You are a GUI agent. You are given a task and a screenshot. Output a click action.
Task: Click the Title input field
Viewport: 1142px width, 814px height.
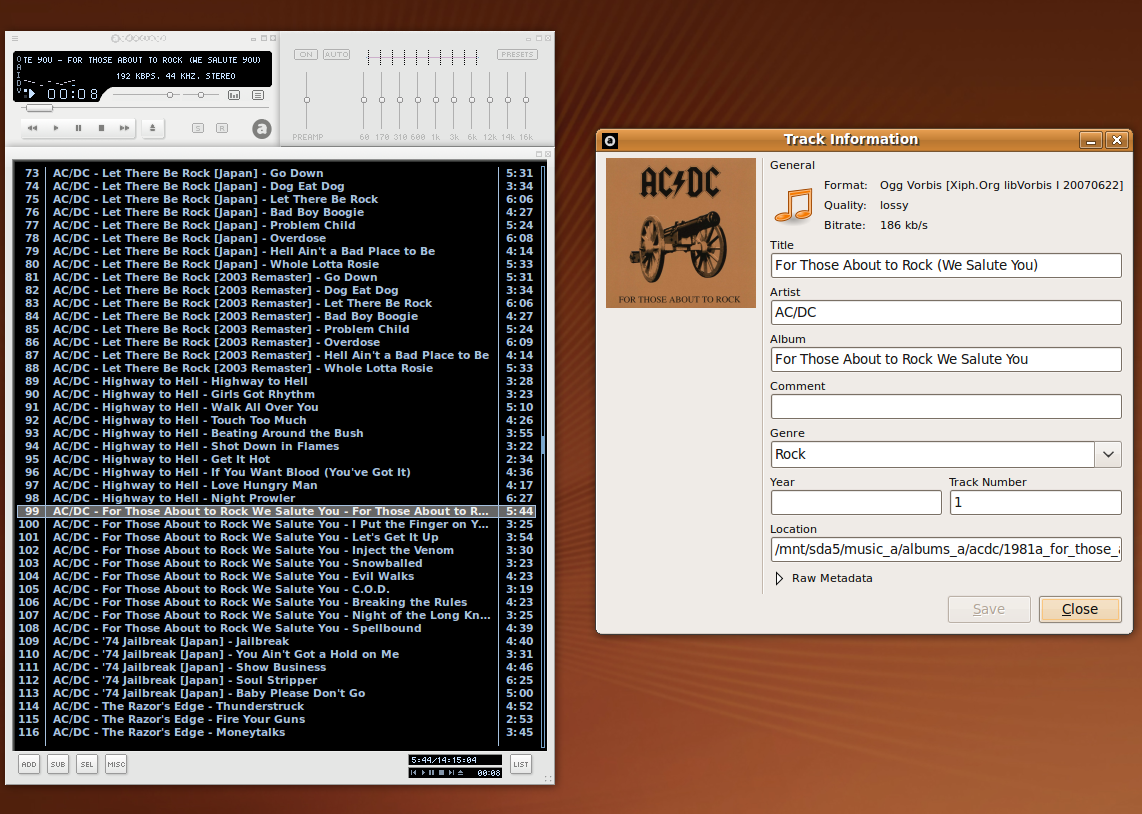[x=946, y=266]
